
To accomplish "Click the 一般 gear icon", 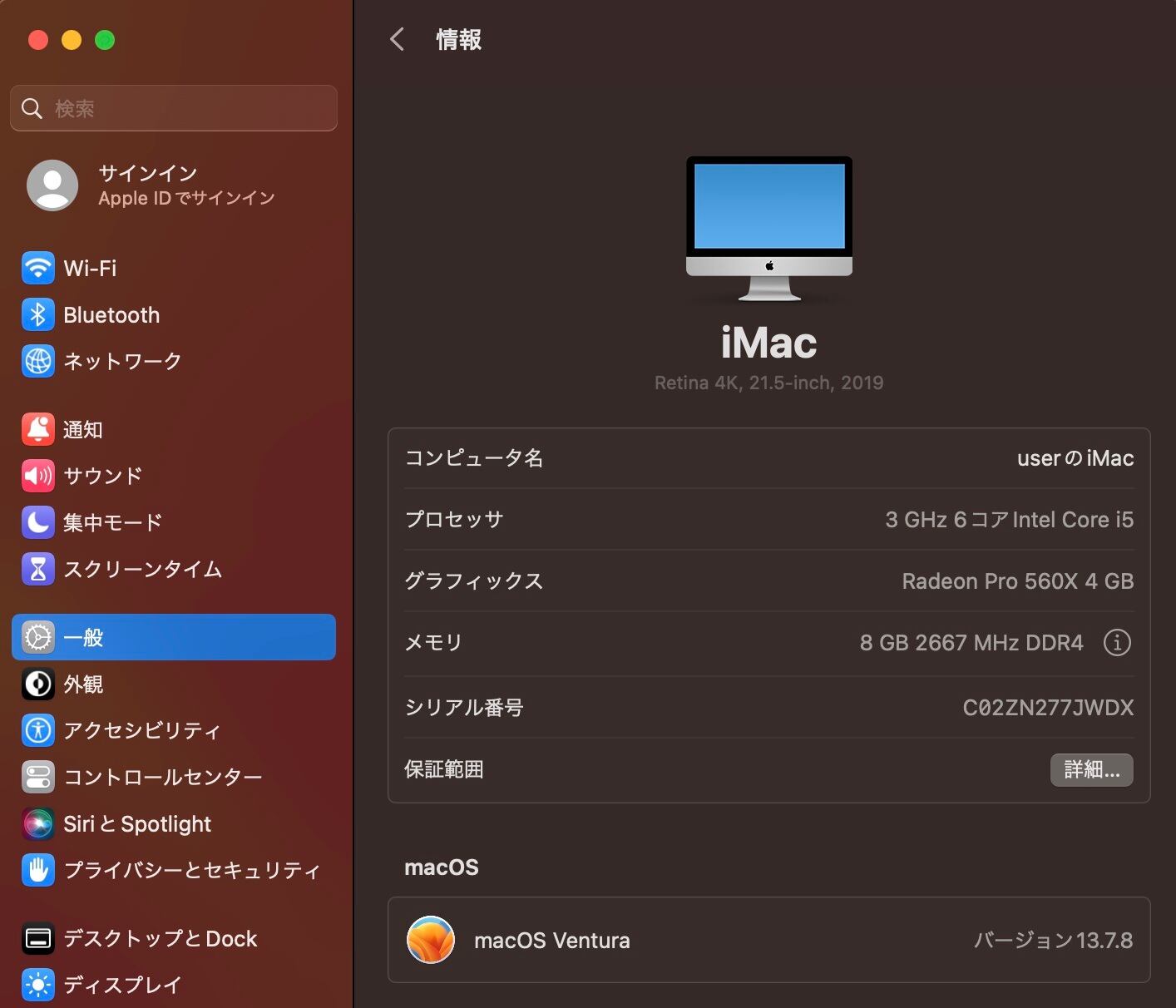I will click(x=38, y=637).
